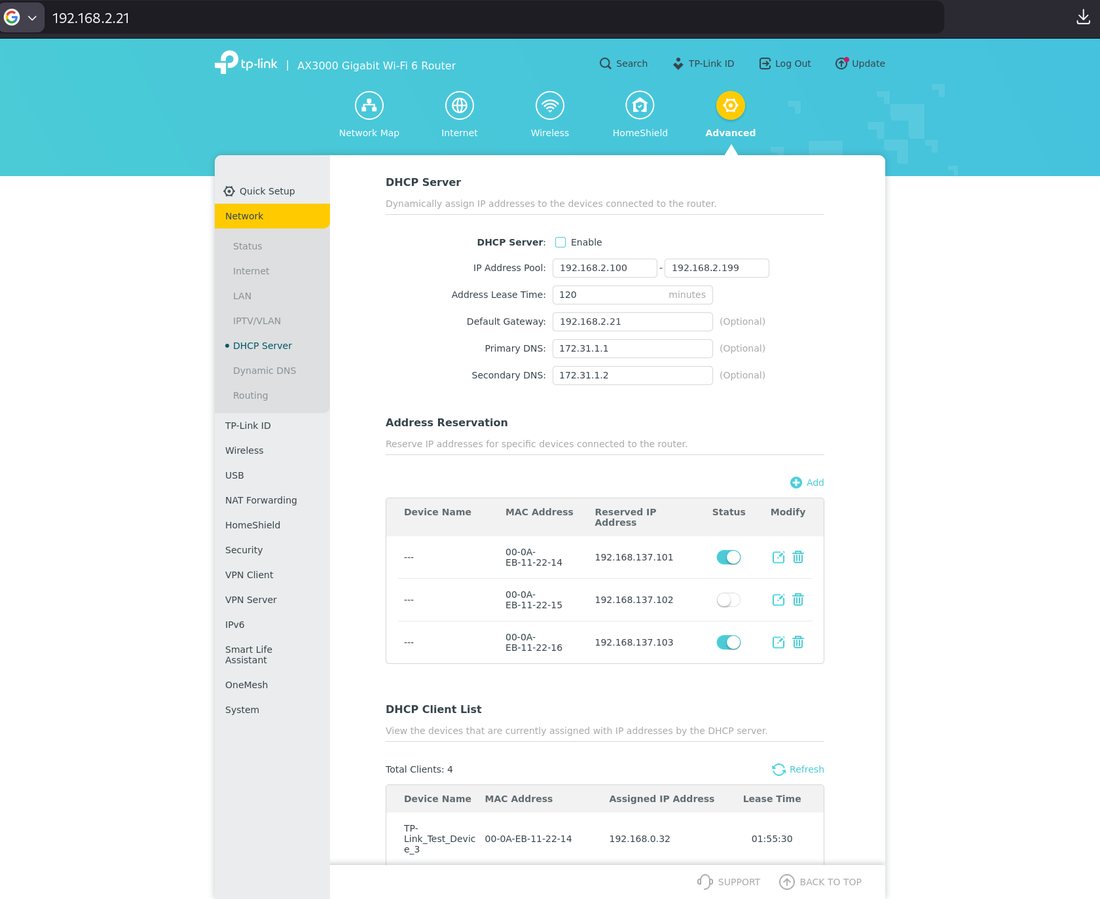Open the Internet globe icon
Image resolution: width=1100 pixels, height=899 pixels.
[460, 106]
